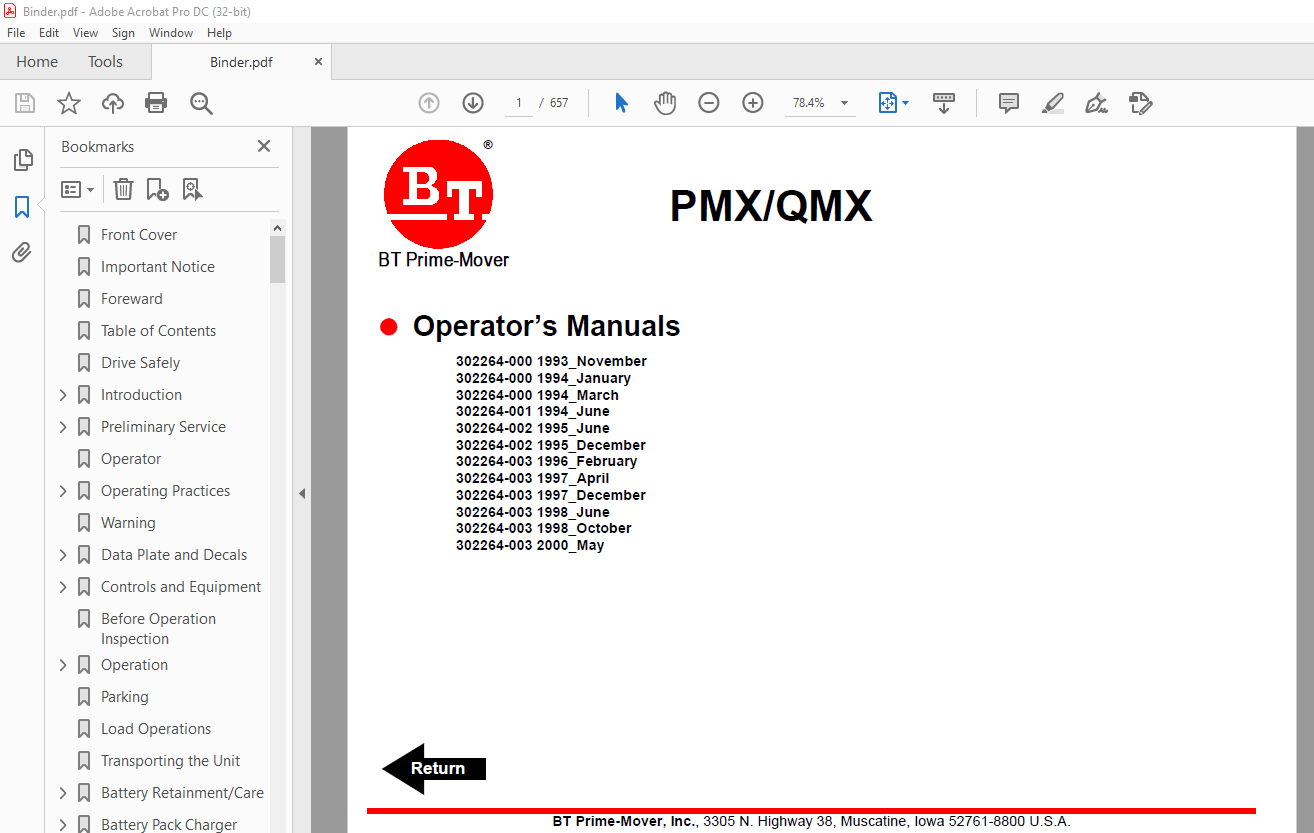Zoom out with minus icon

tap(709, 103)
